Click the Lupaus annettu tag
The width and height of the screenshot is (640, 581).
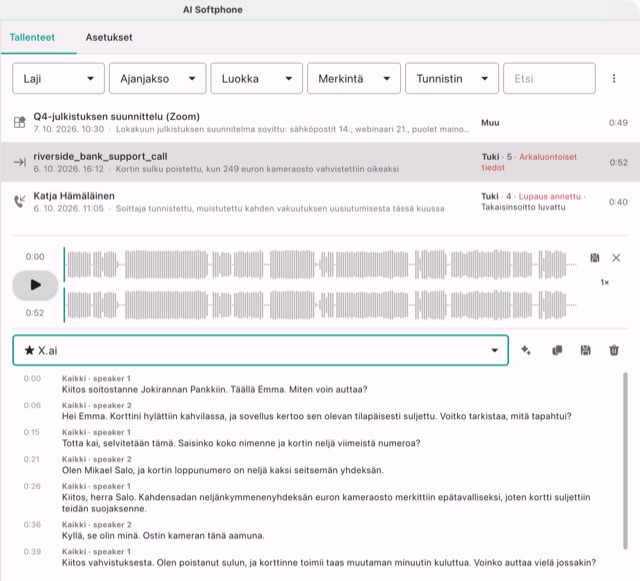pyautogui.click(x=549, y=196)
